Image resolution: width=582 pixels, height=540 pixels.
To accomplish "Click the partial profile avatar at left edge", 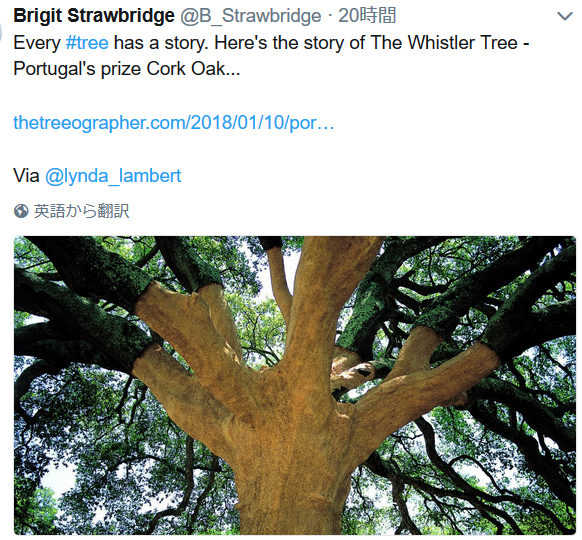I will pyautogui.click(x=1, y=32).
